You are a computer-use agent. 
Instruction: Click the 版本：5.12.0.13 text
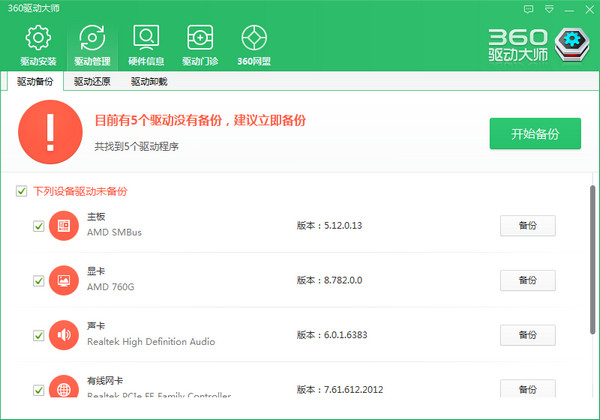point(329,226)
